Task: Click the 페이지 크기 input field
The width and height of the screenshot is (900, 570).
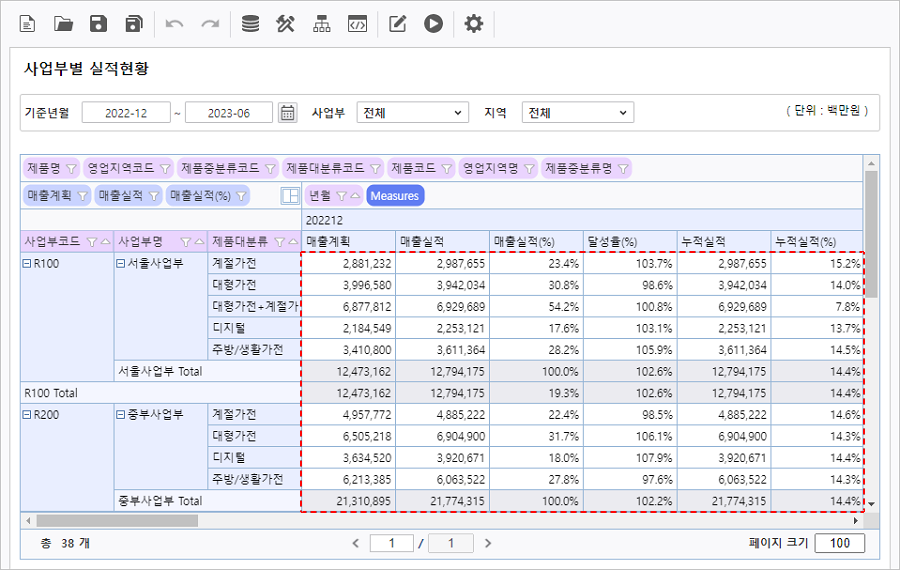Action: pos(839,543)
